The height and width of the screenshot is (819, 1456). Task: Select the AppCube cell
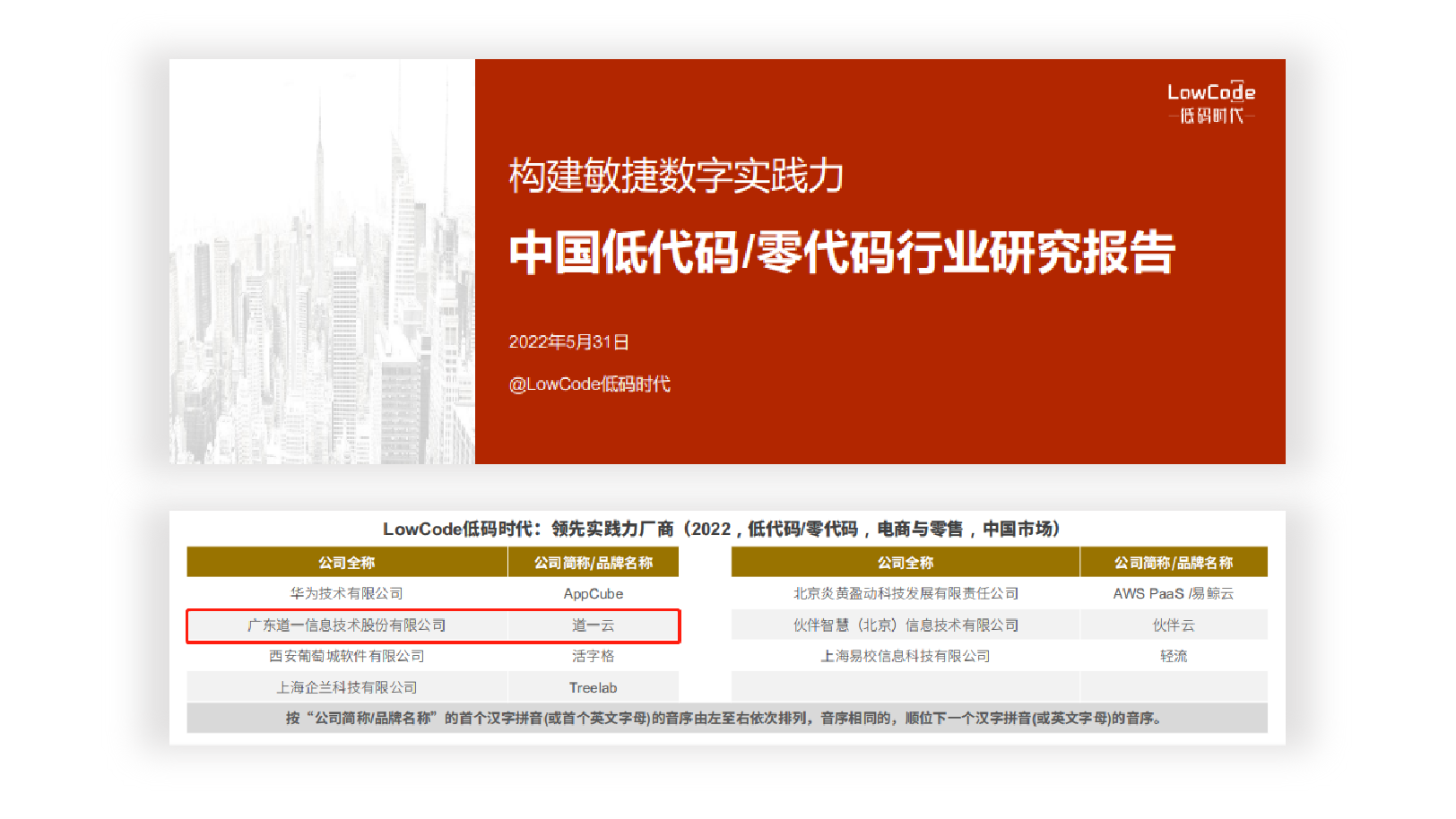coord(594,593)
